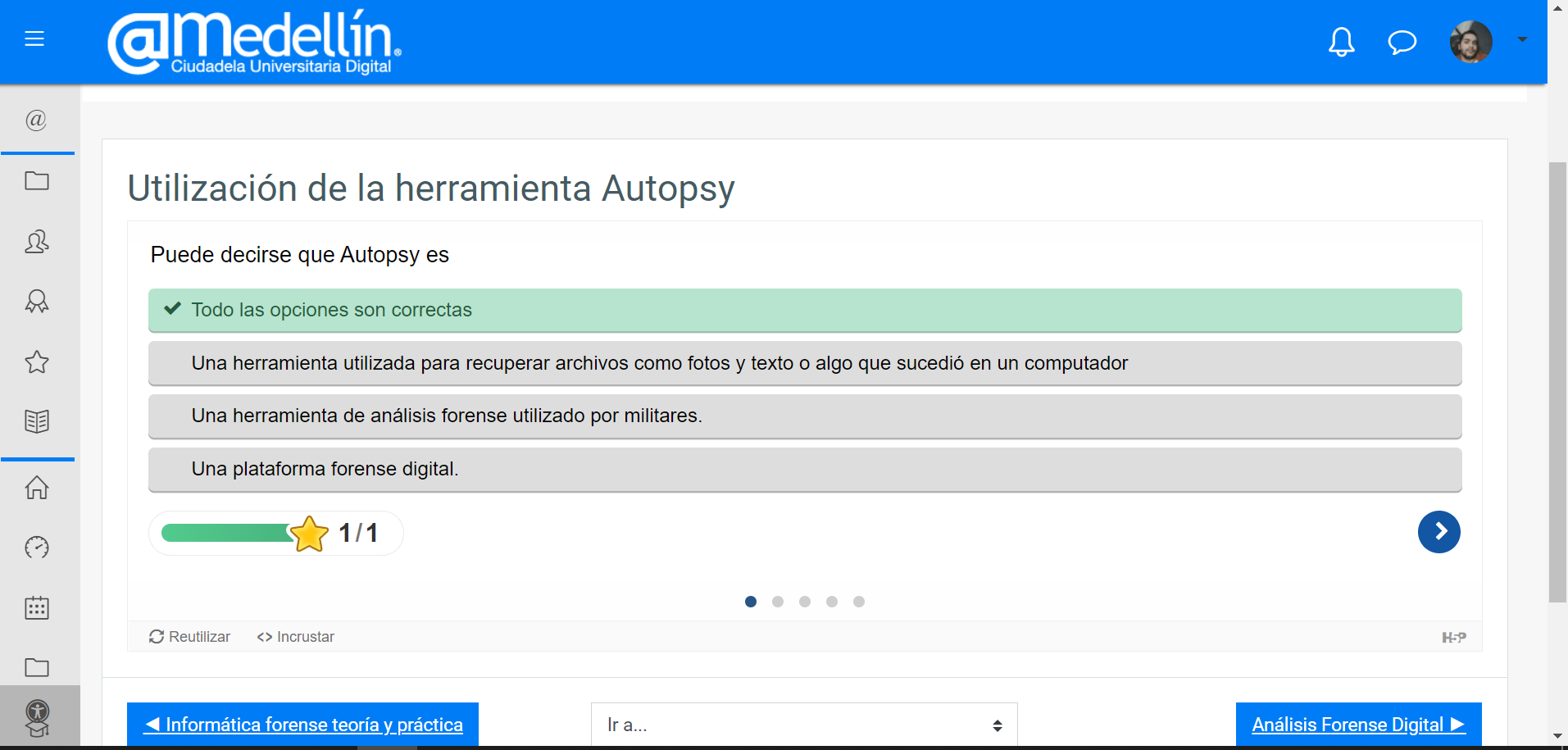Viewport: 1568px width, 750px height.
Task: Open the hamburger menu in header
Action: coord(34,39)
